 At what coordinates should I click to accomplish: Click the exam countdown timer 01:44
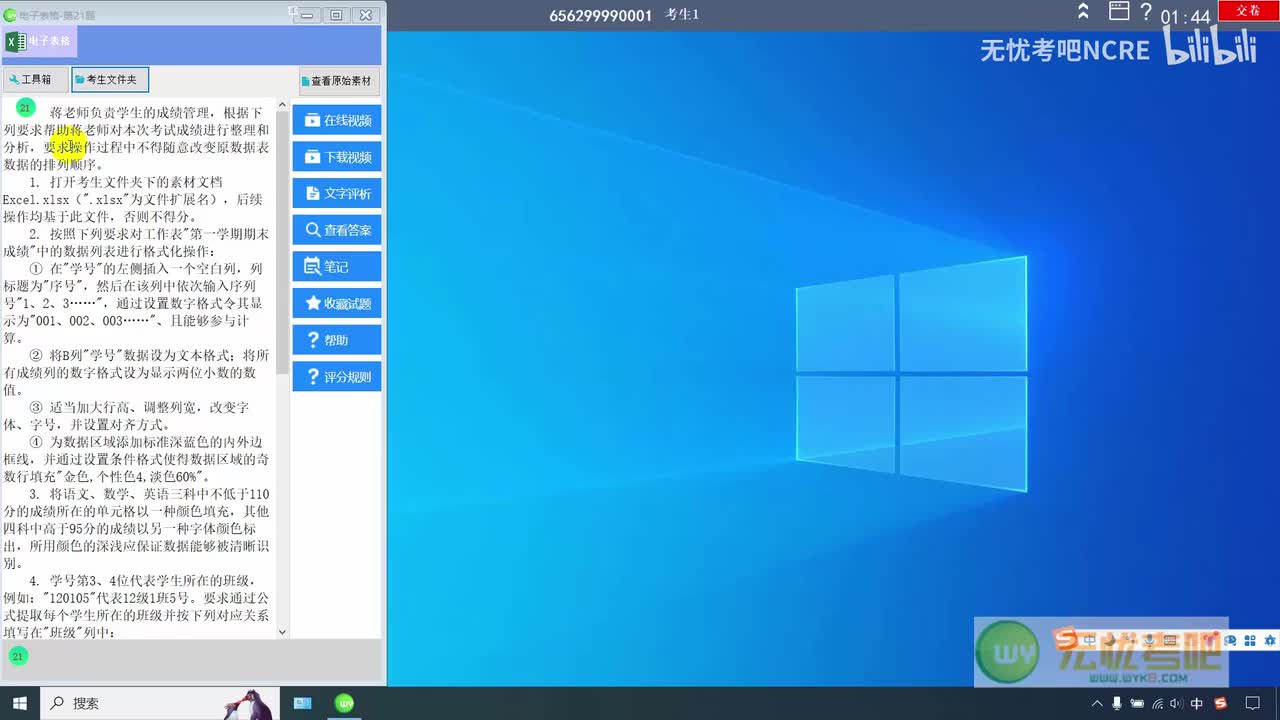pos(1185,17)
